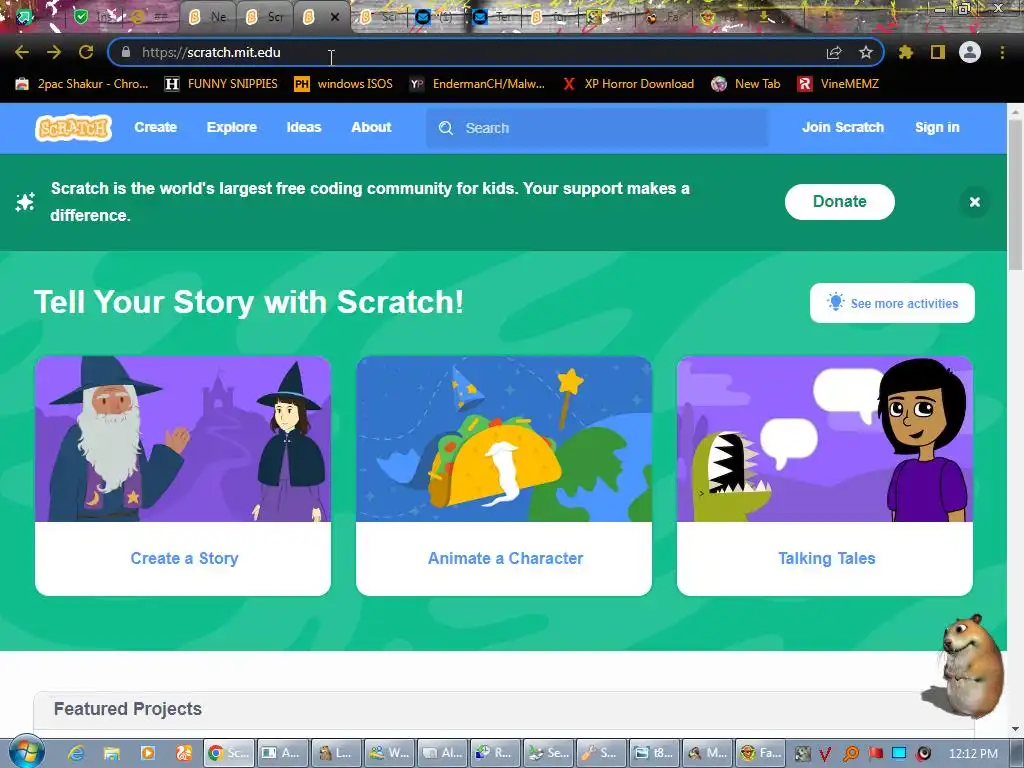The height and width of the screenshot is (768, 1024).
Task: Click the taskbar button labeled Se...
Action: coord(549,753)
